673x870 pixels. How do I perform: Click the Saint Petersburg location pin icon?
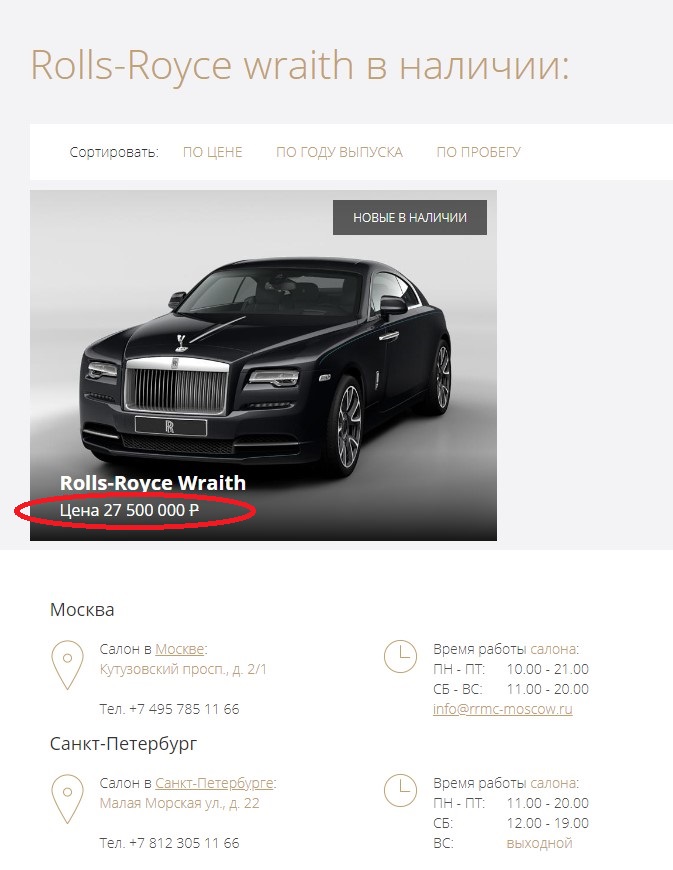(x=67, y=798)
